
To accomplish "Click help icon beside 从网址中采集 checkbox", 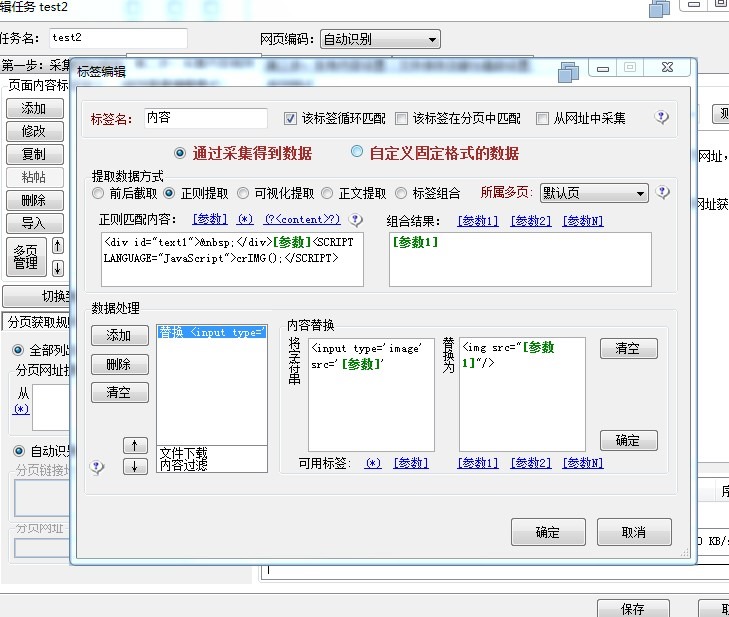I will 661,117.
